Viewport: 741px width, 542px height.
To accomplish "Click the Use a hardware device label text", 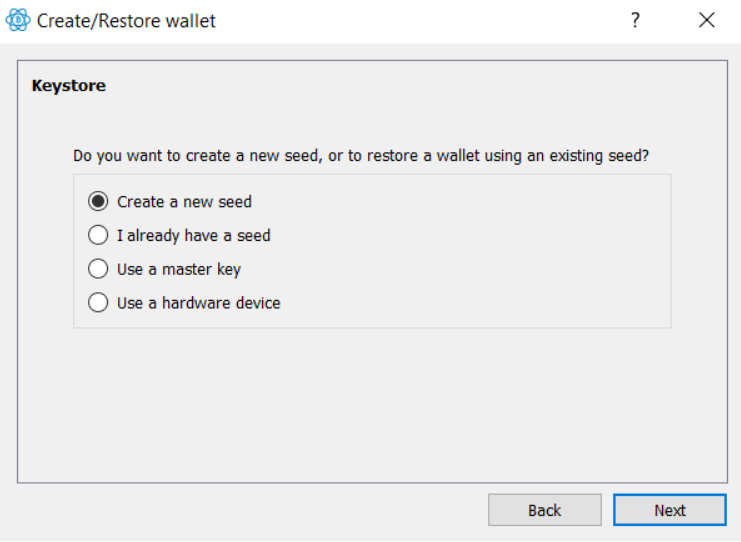I will 198,303.
